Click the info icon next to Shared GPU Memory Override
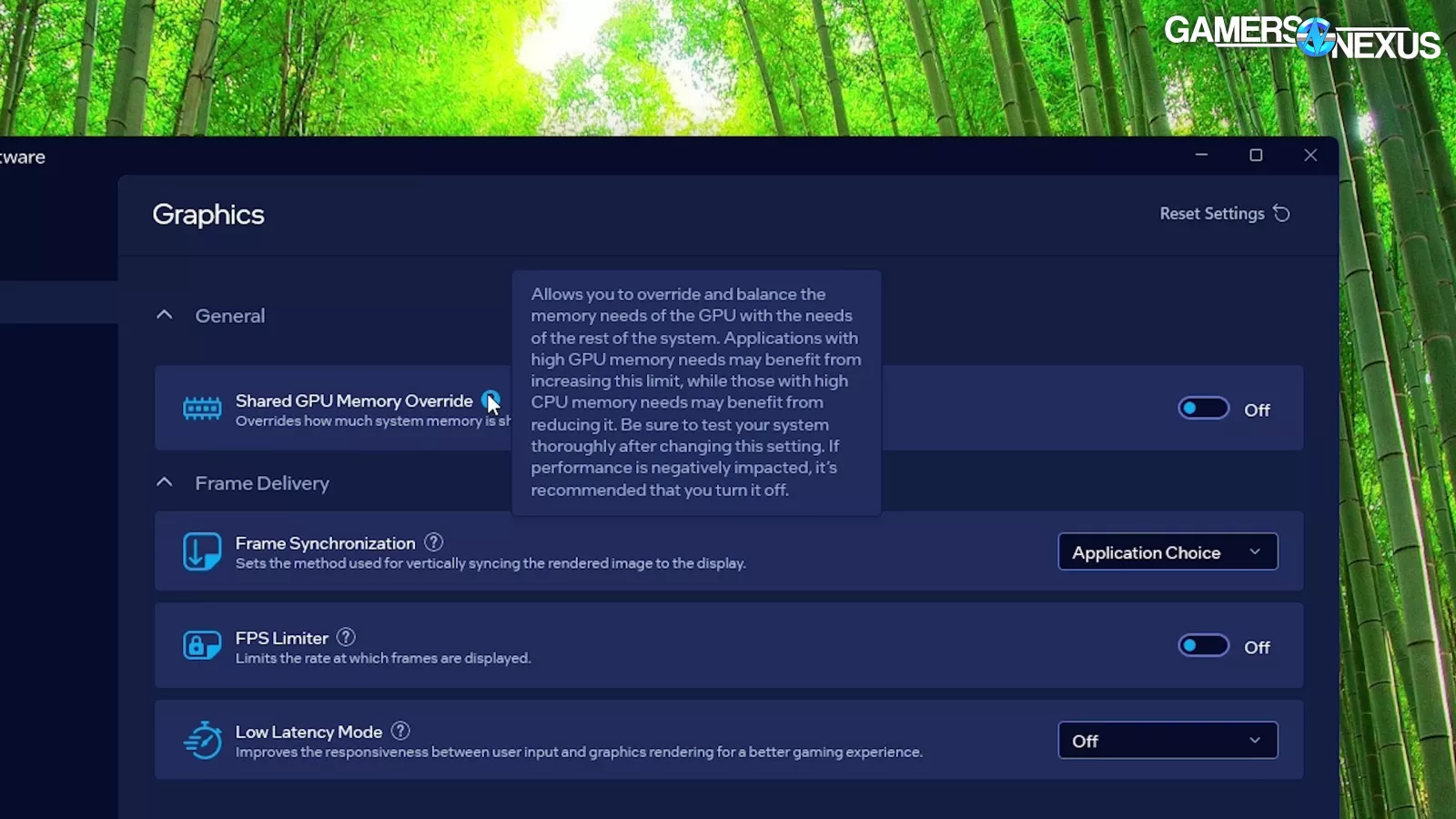1456x819 pixels. click(x=490, y=400)
